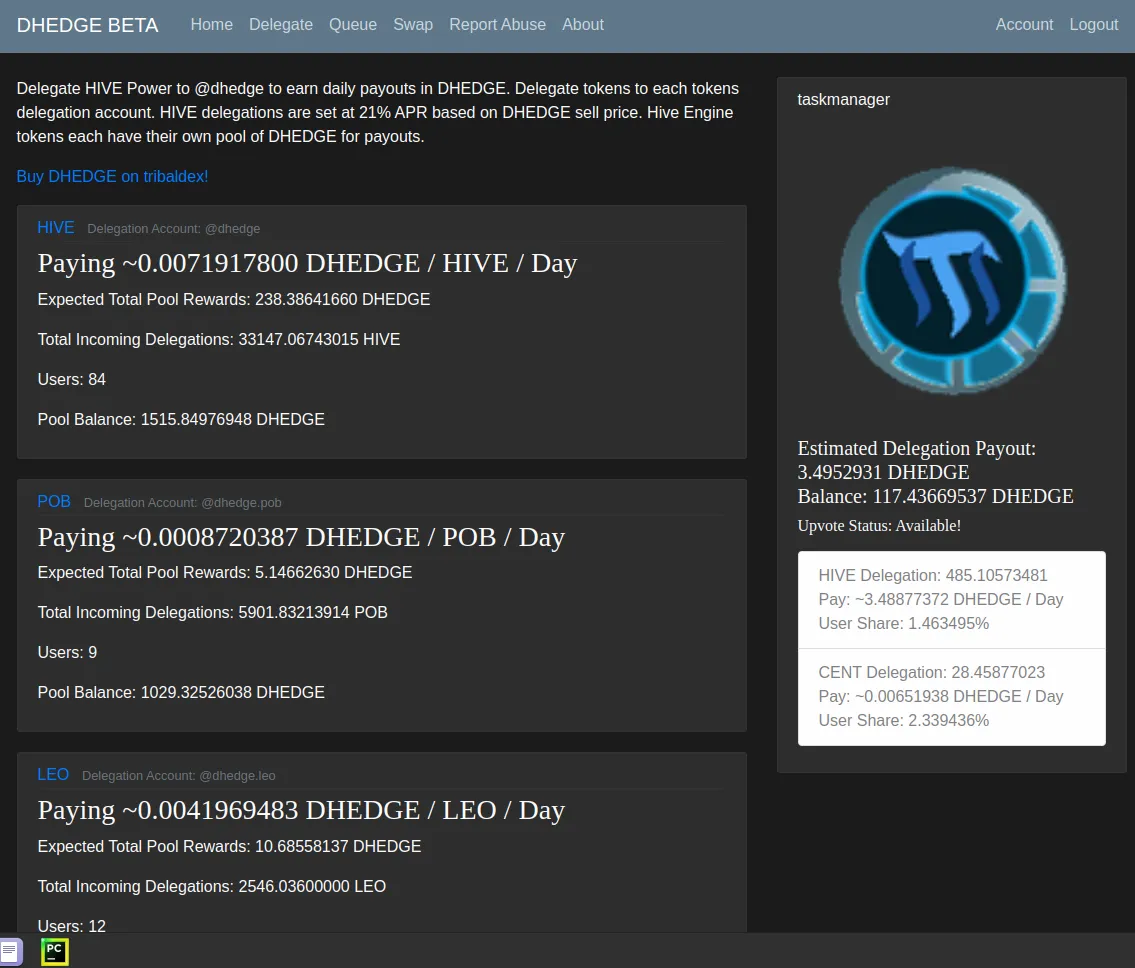Click Total Incoming Delegations 5901.83213914 POB

click(213, 613)
